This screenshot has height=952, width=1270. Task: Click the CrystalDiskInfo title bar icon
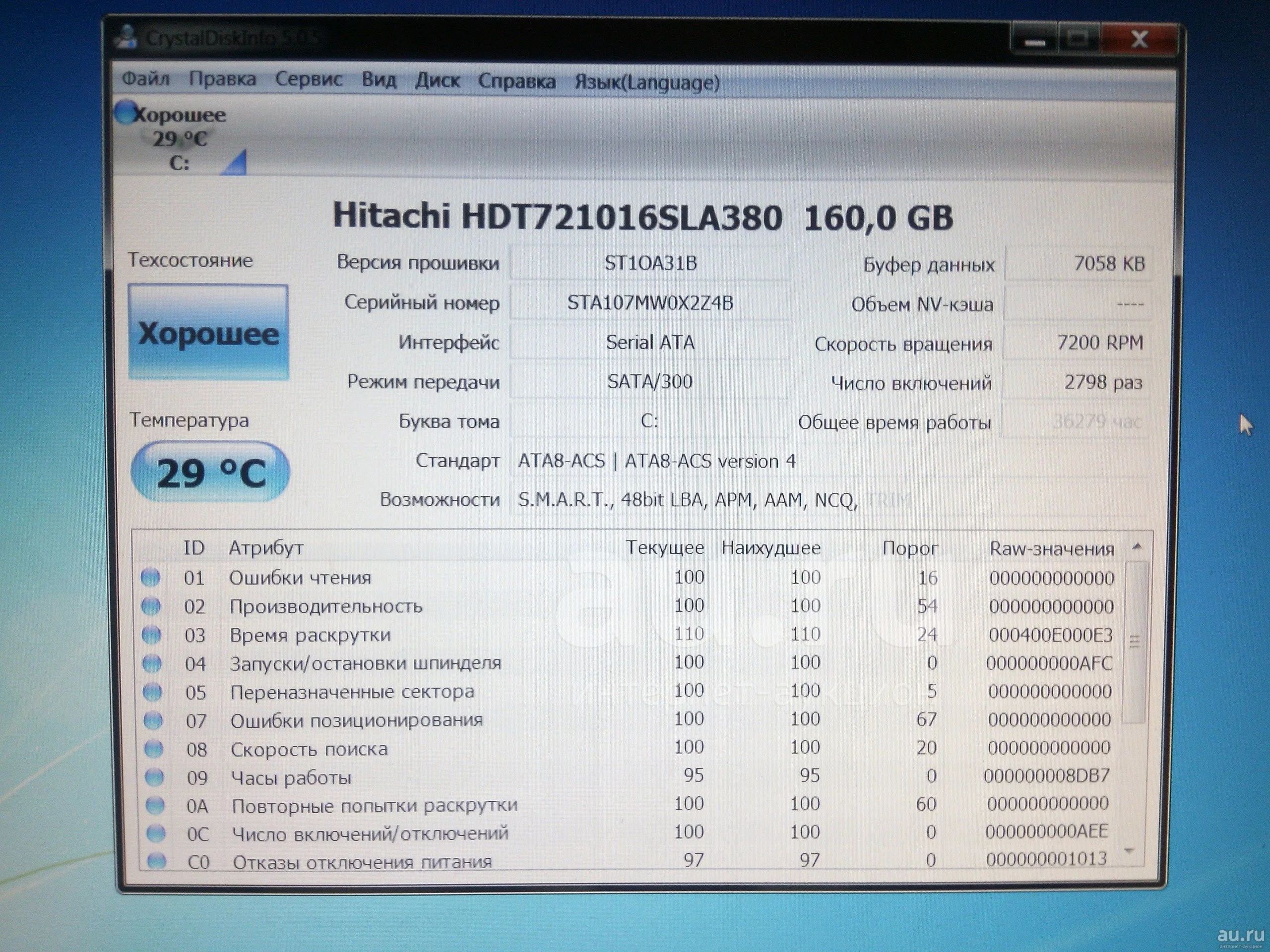126,37
